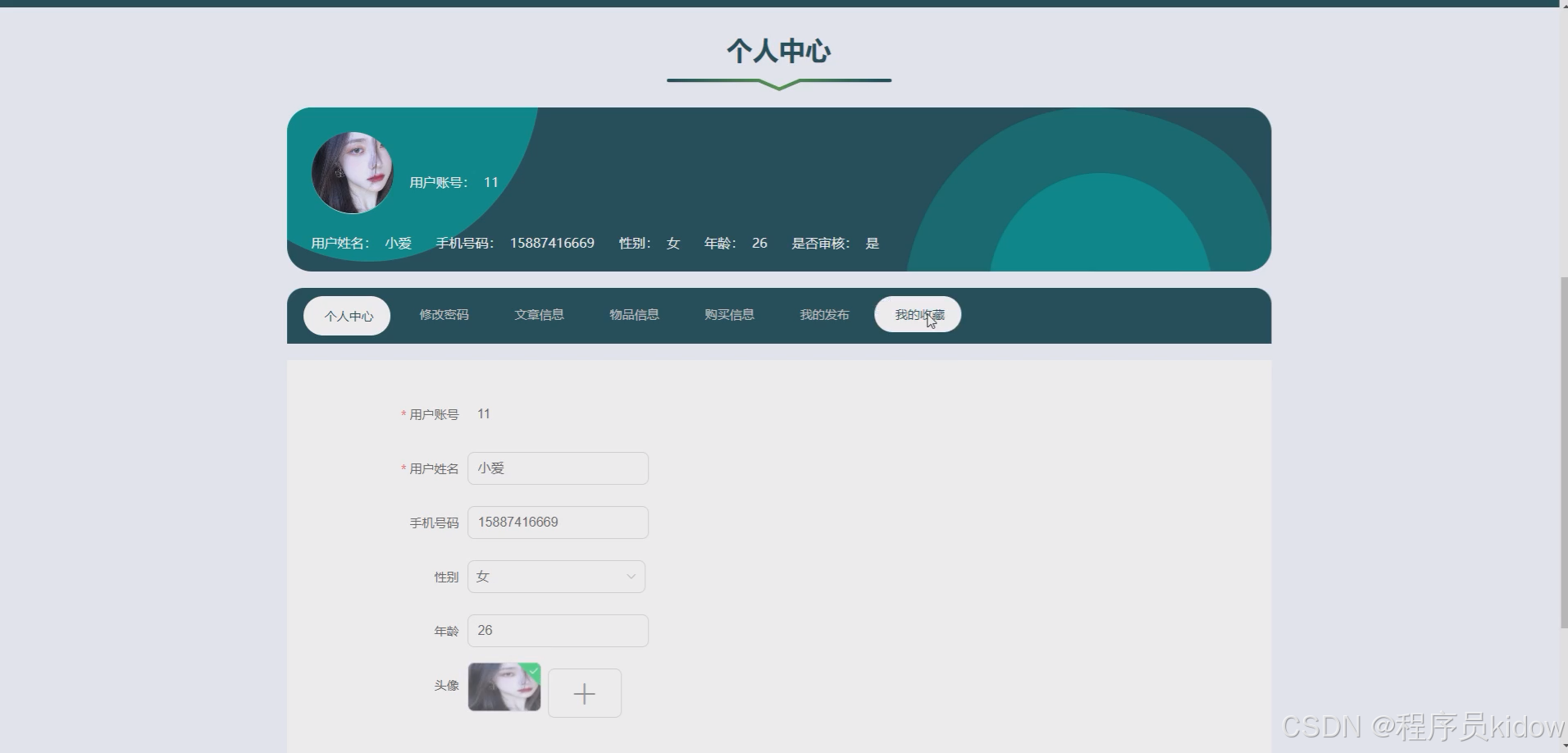Return to the 个人中心 tab
The height and width of the screenshot is (753, 1568).
347,315
